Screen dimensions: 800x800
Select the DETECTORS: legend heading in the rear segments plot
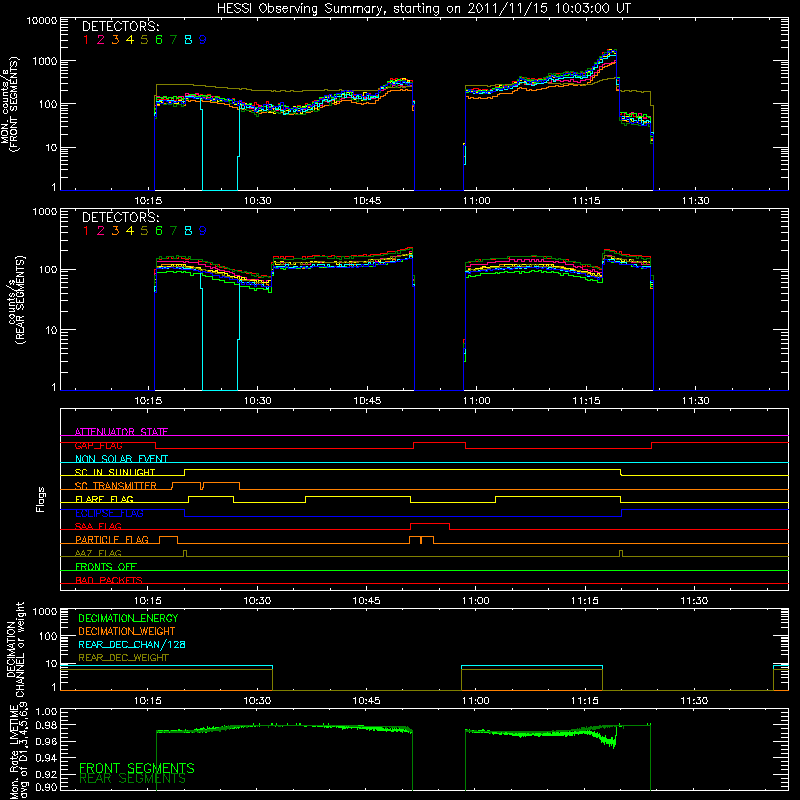(121, 217)
